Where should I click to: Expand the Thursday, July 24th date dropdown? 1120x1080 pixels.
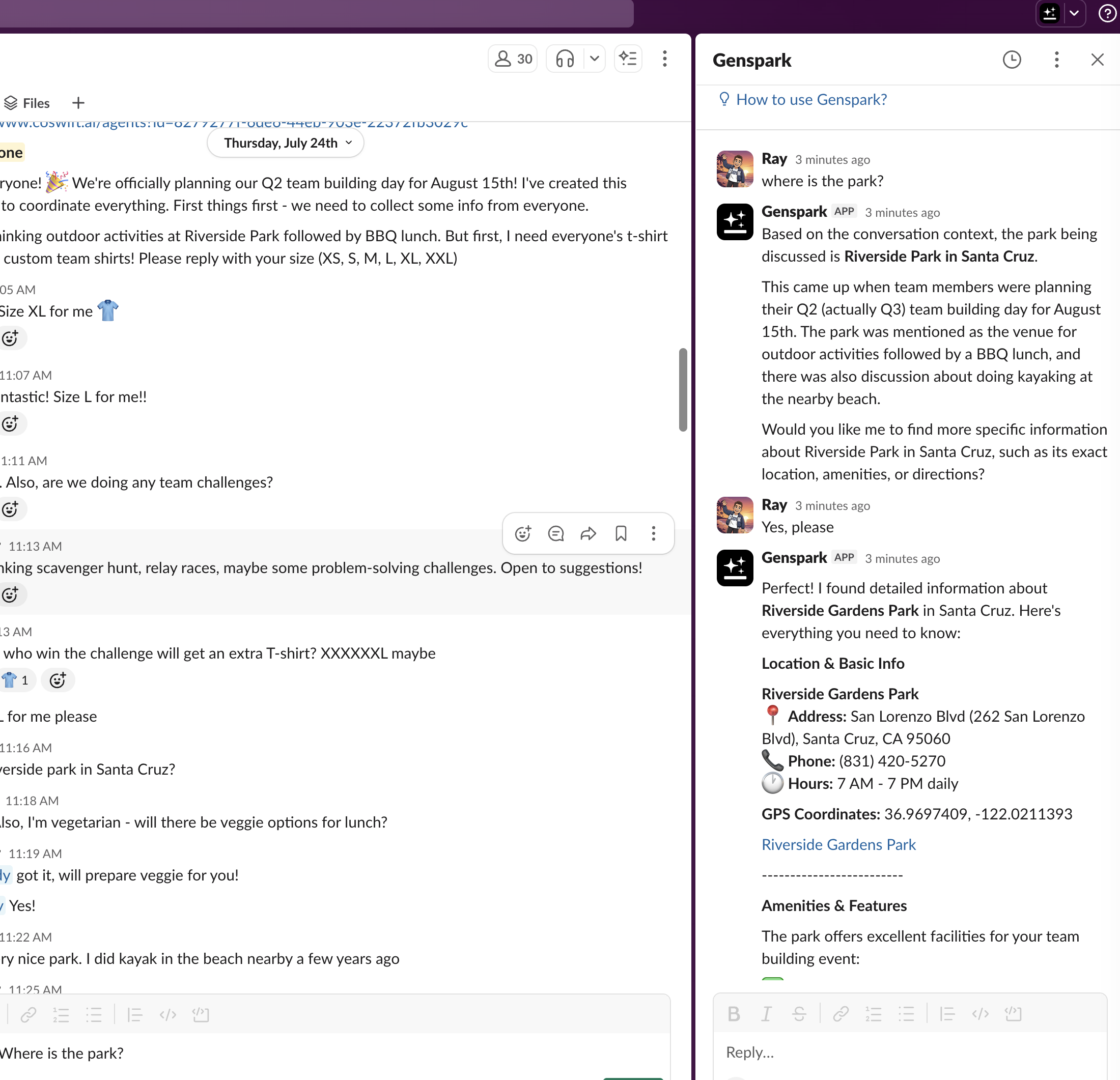click(x=286, y=143)
